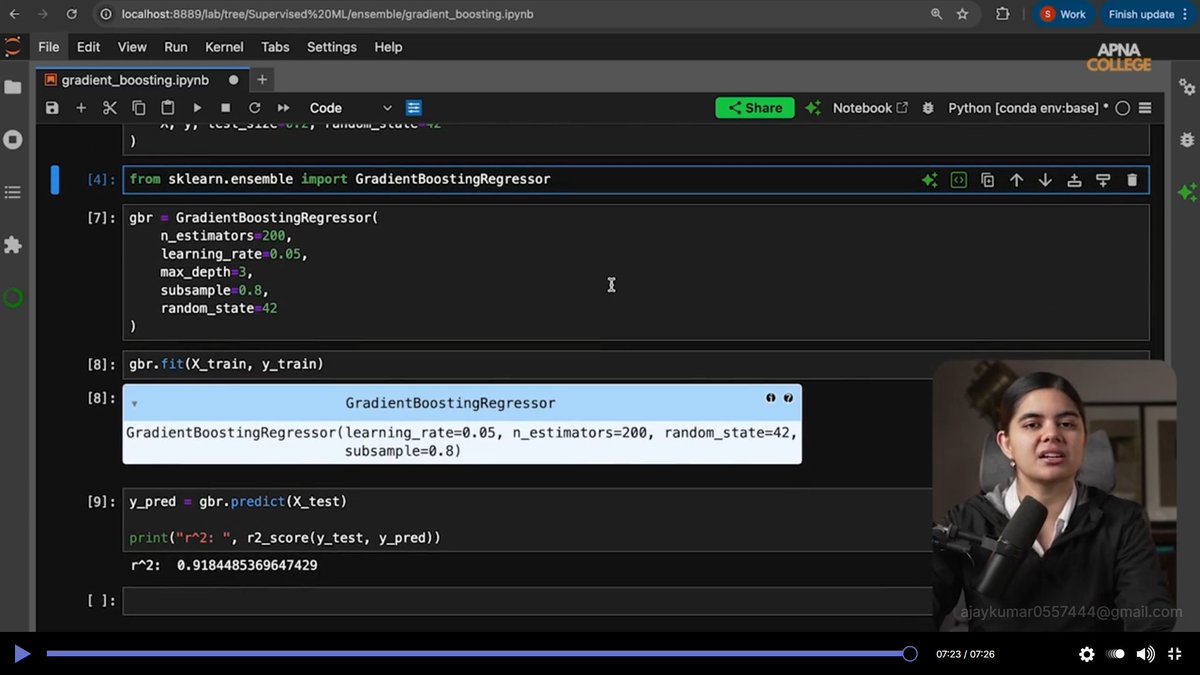Viewport: 1200px width, 675px height.
Task: Click the green code brackets cell icon
Action: [x=959, y=180]
